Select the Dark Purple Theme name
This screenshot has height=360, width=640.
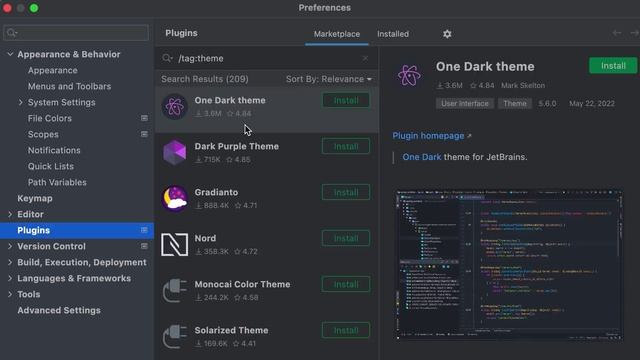237,146
